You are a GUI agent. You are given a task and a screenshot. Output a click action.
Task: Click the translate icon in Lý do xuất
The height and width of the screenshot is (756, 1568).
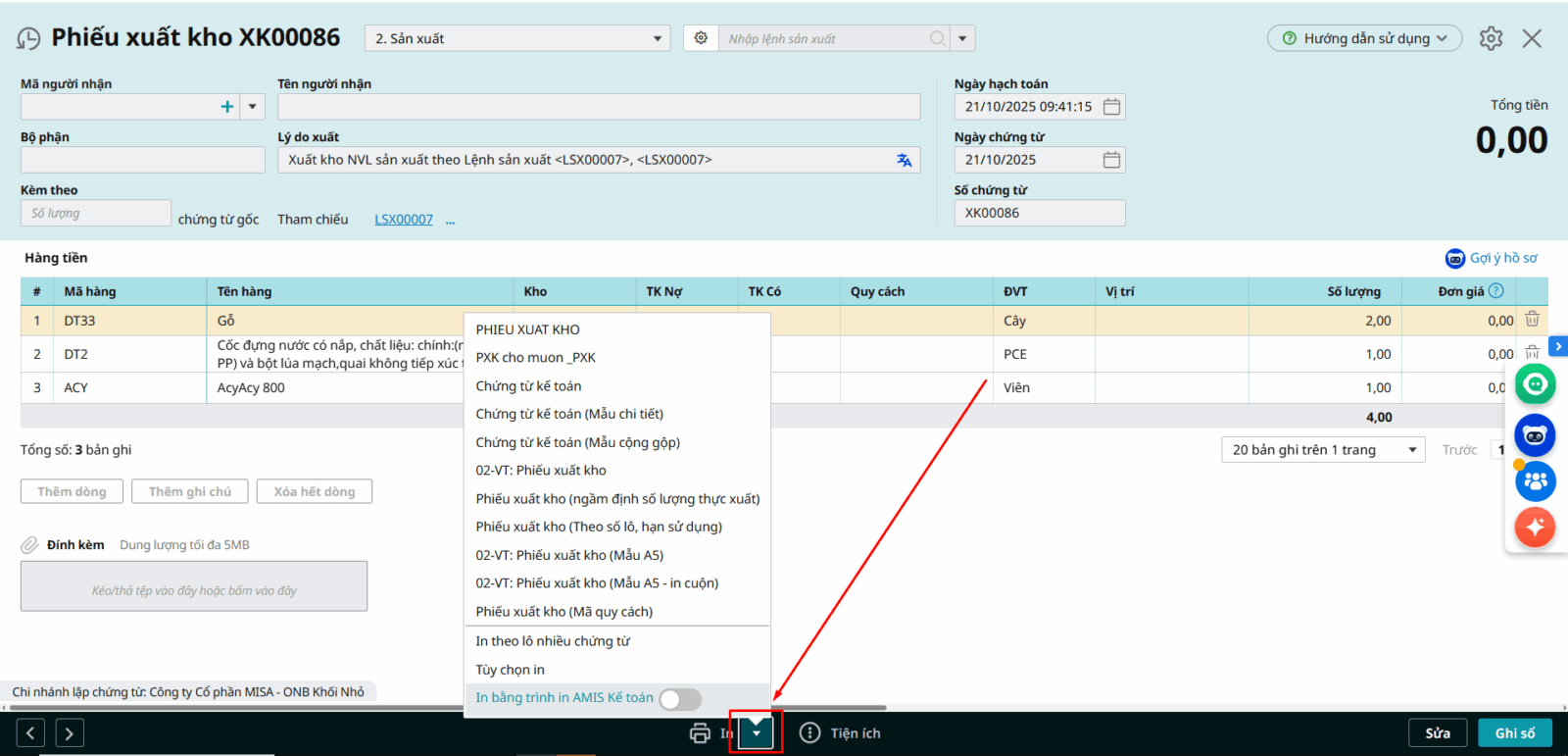(x=904, y=160)
